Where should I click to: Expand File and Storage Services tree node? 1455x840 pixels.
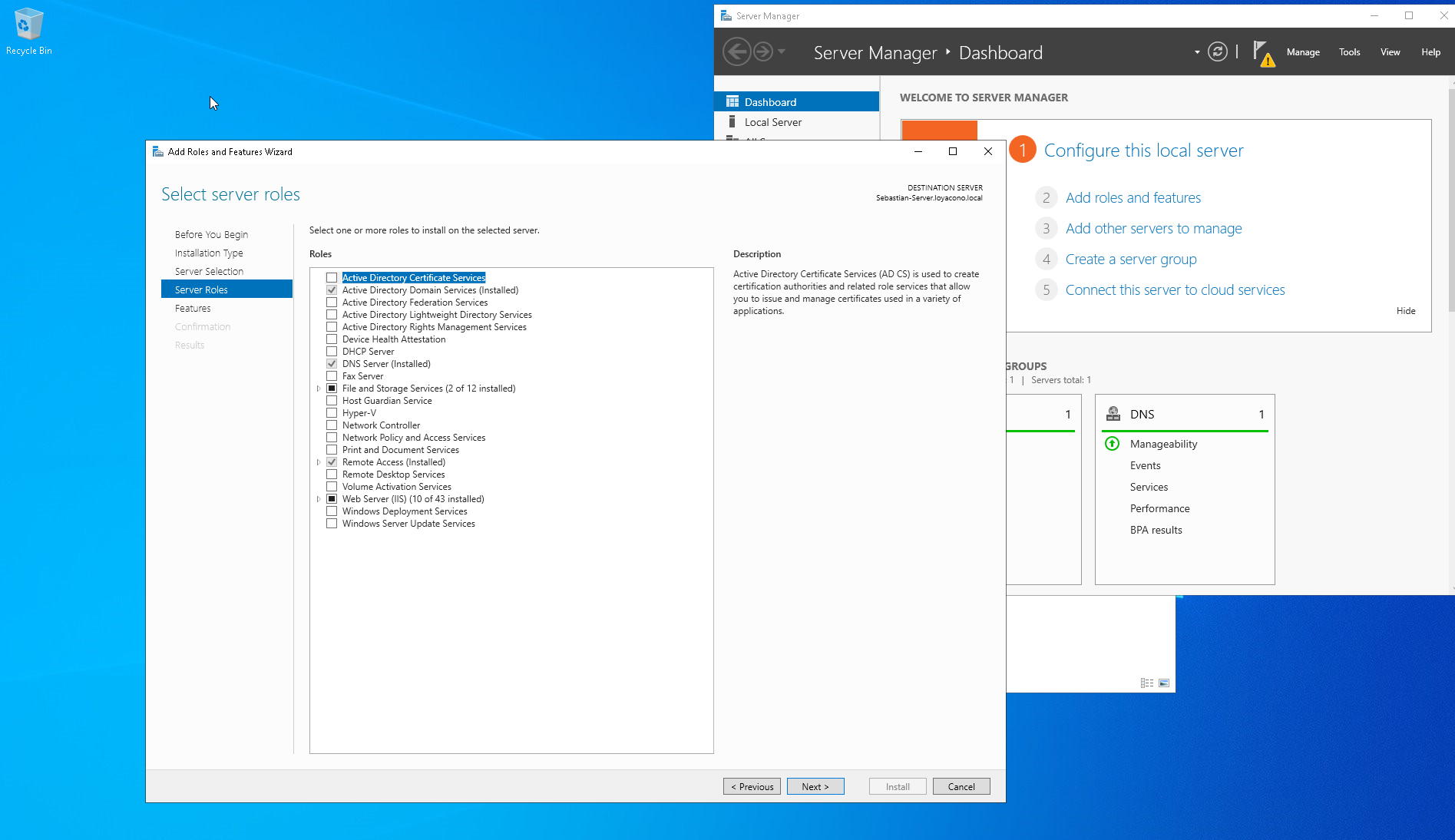[319, 389]
